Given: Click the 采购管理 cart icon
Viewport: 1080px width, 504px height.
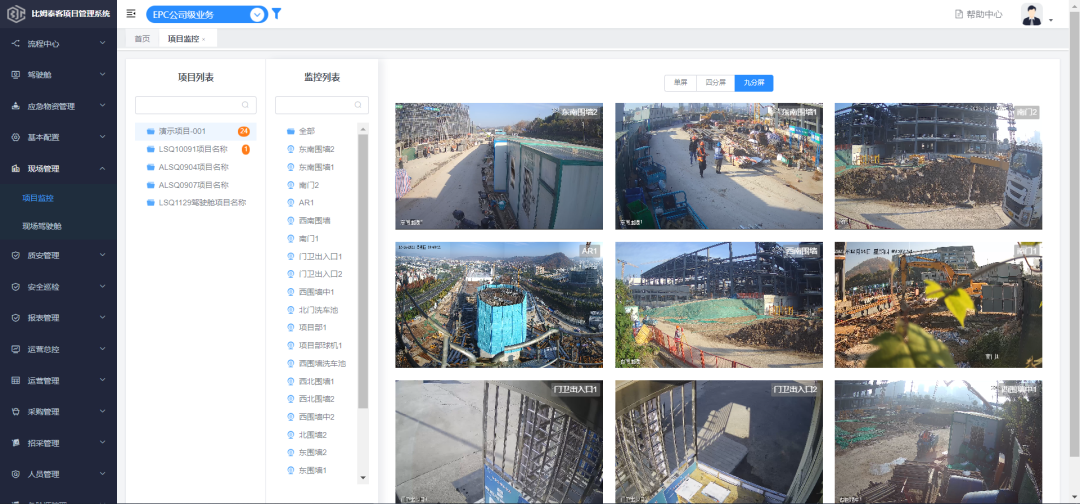Looking at the screenshot, I should point(15,412).
